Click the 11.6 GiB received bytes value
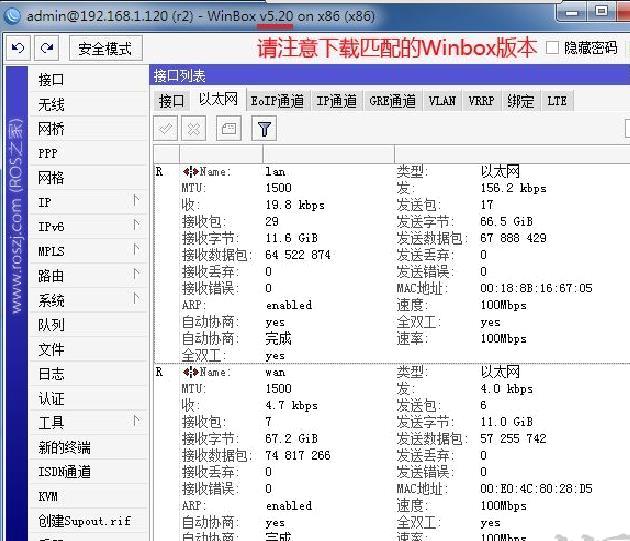 tap(291, 238)
